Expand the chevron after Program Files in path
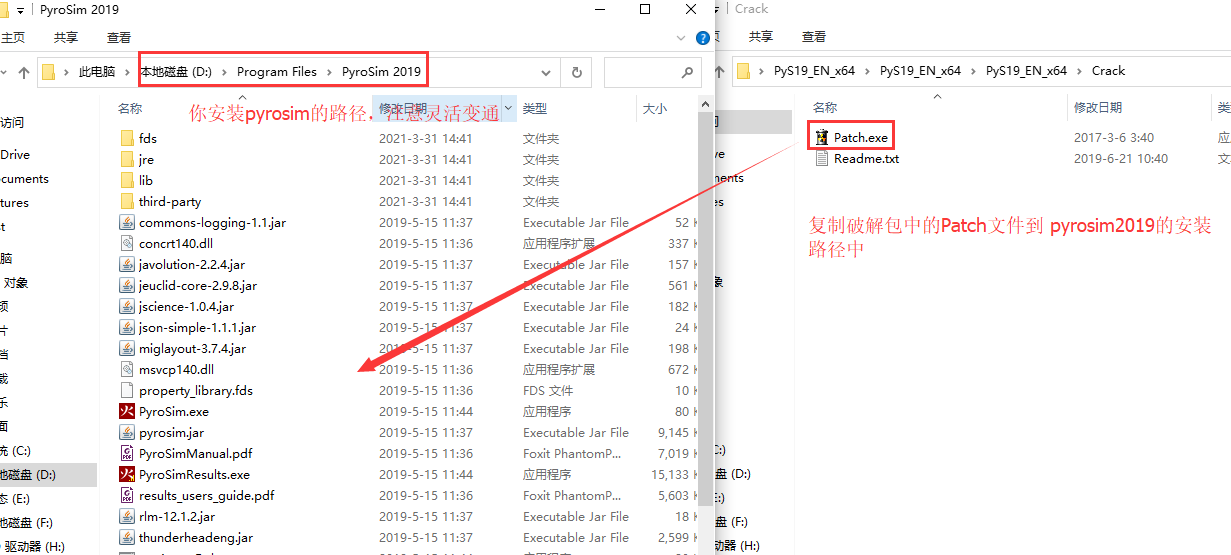 pyautogui.click(x=329, y=72)
